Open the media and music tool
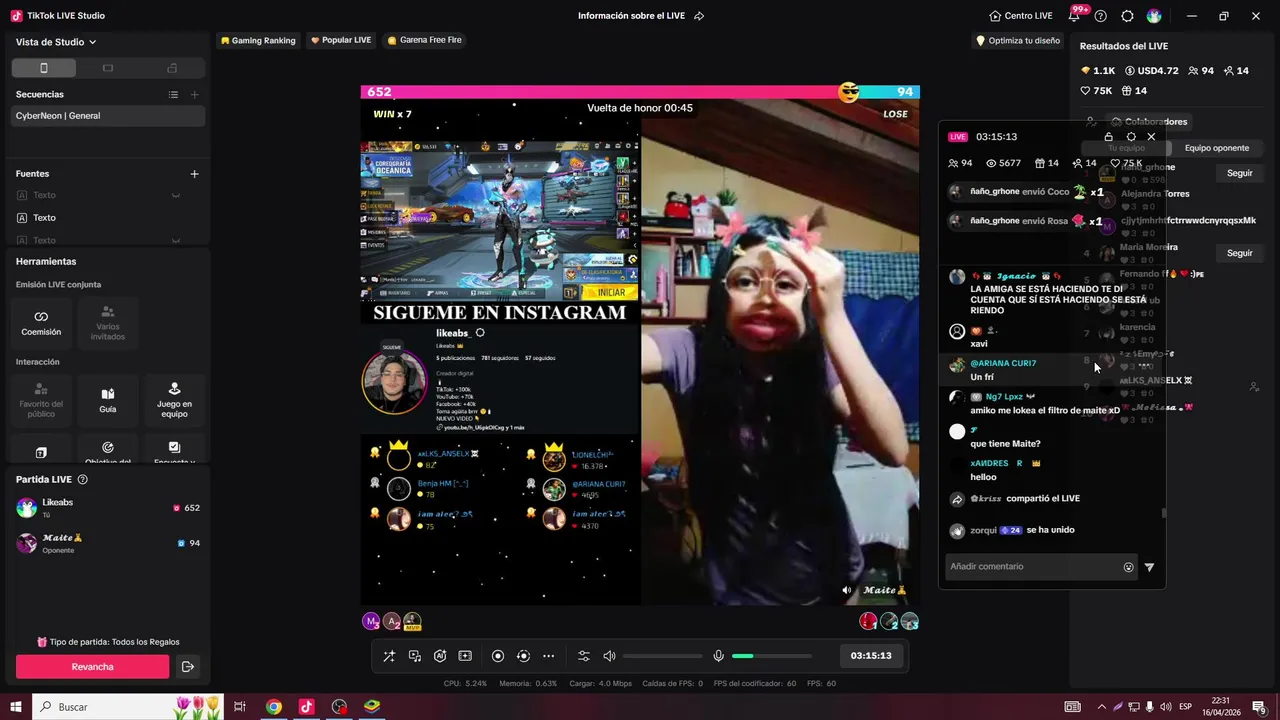 [x=415, y=656]
